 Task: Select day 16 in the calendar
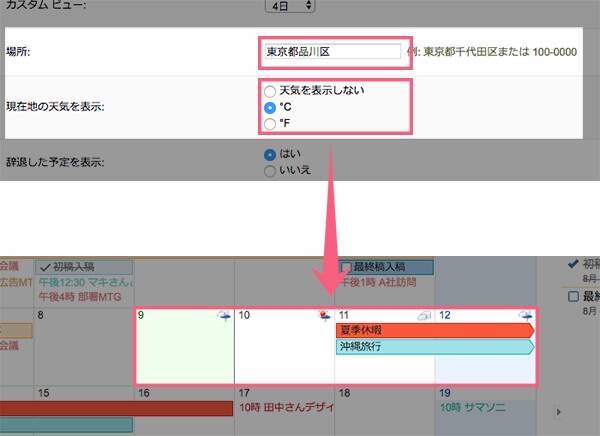point(144,393)
